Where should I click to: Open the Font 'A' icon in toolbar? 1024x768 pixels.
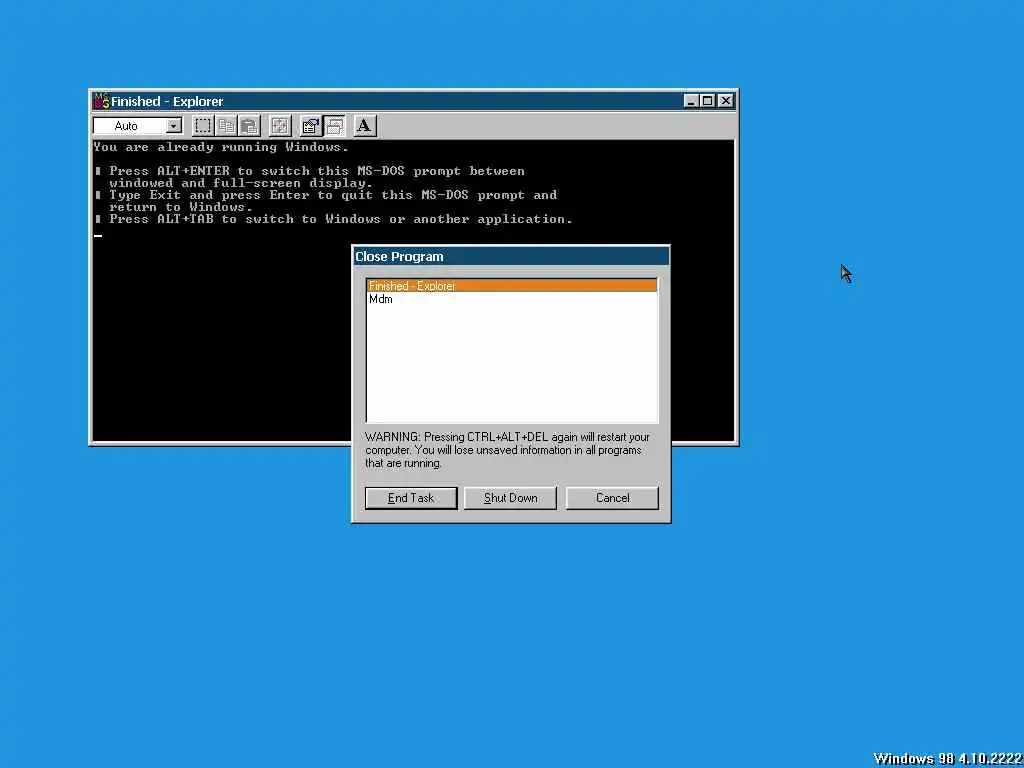(364, 125)
